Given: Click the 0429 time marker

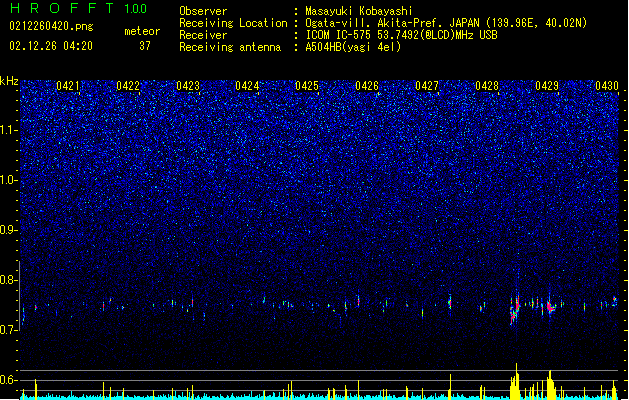Looking at the screenshot, I should pyautogui.click(x=547, y=86).
